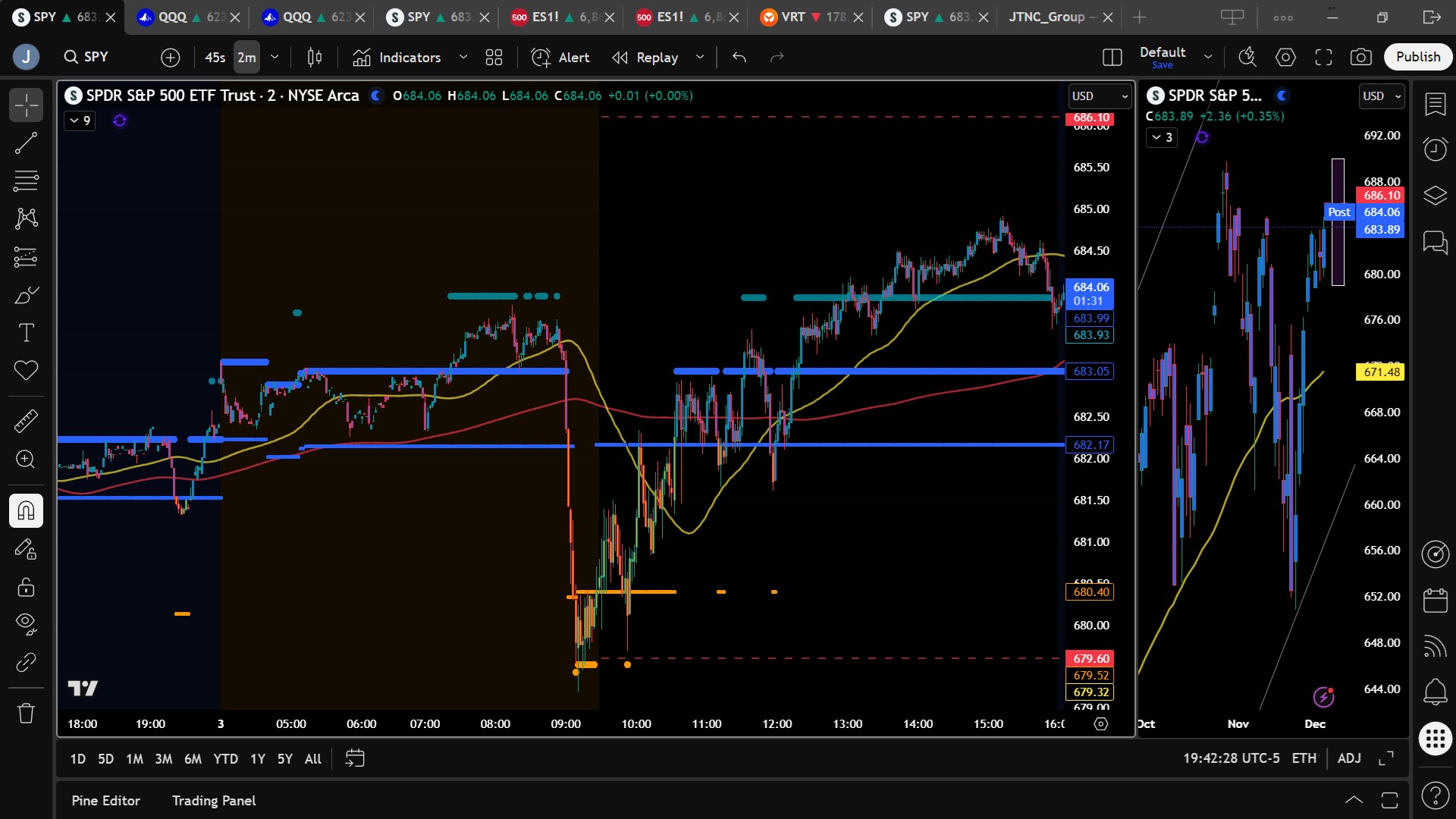The image size is (1456, 819).
Task: Click the Publish button
Action: (1417, 57)
